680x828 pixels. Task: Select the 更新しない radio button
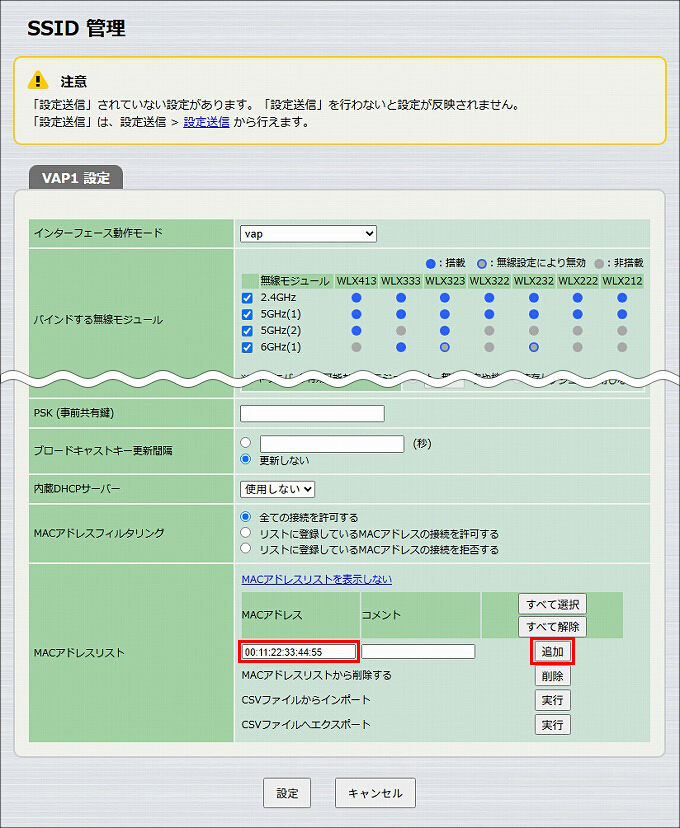click(245, 459)
